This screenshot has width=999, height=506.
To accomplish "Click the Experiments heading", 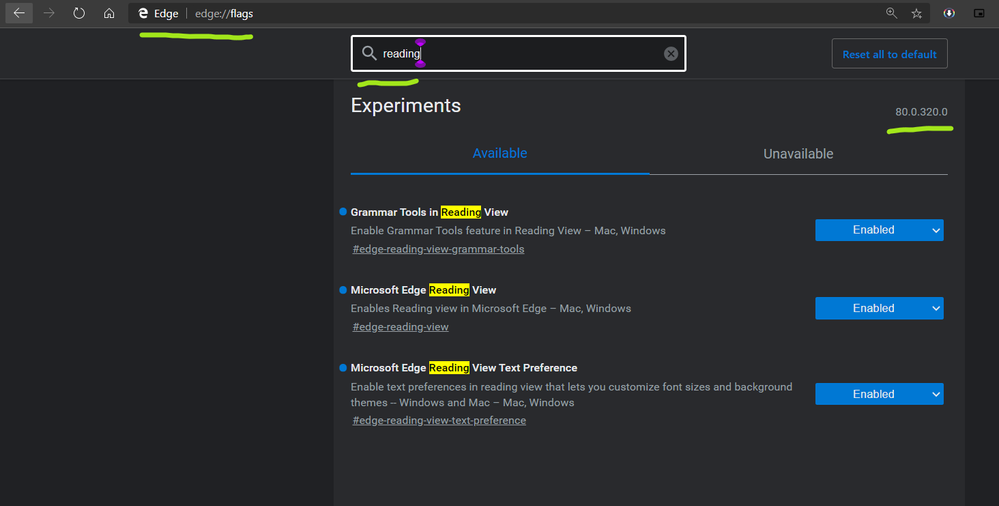I will 406,105.
